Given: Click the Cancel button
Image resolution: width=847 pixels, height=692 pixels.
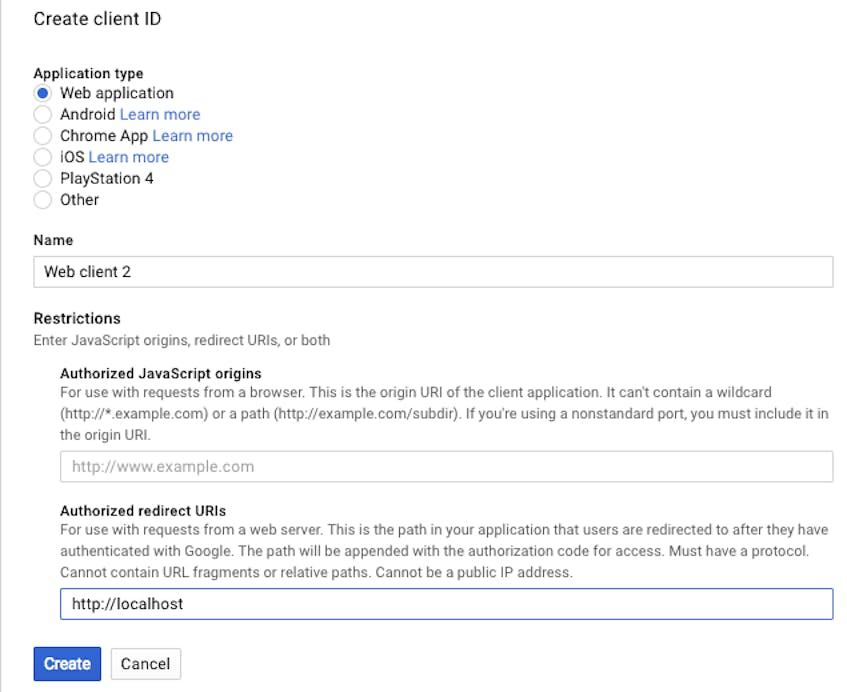Looking at the screenshot, I should pos(145,663).
